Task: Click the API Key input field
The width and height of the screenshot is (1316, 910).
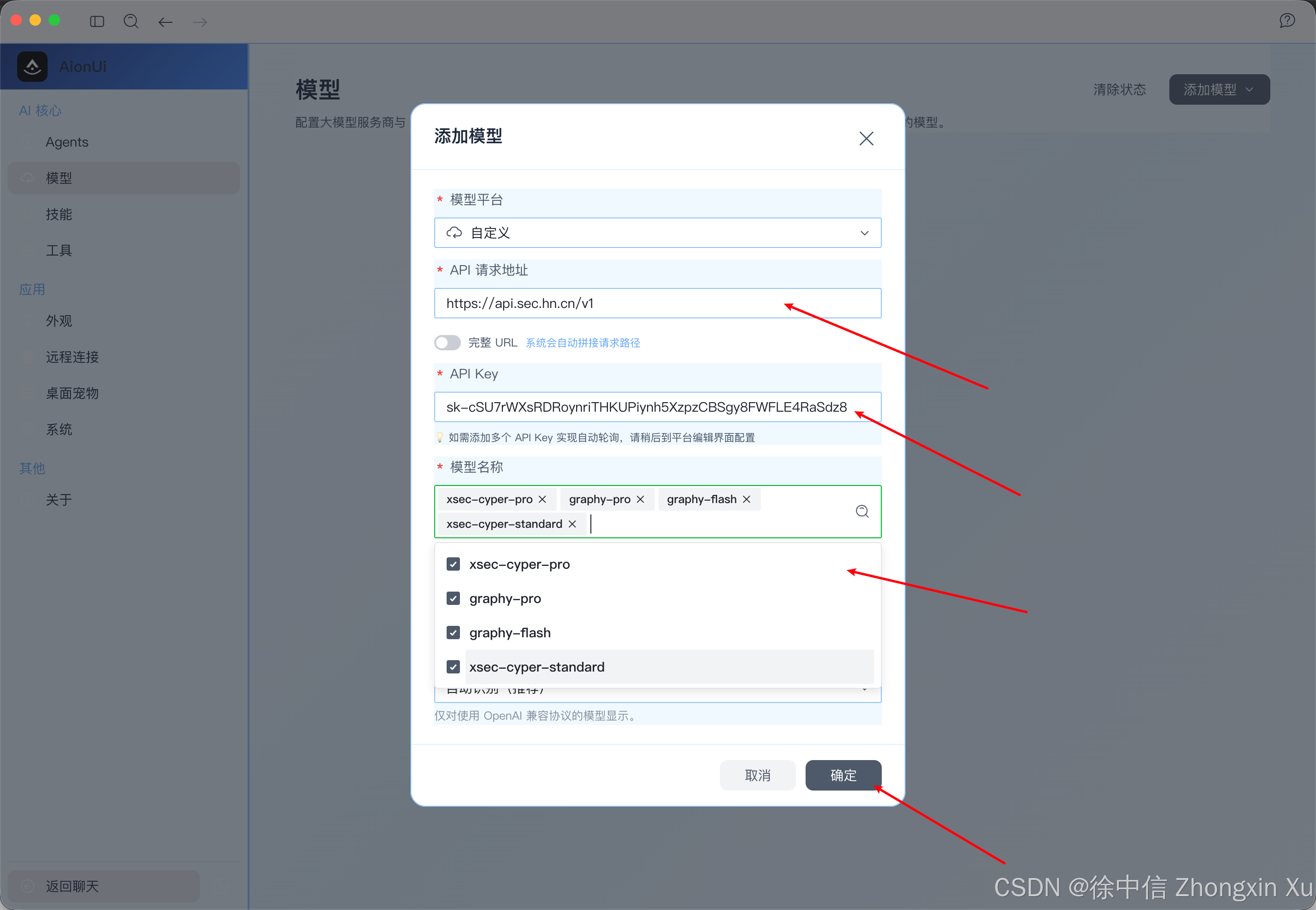Action: click(658, 407)
